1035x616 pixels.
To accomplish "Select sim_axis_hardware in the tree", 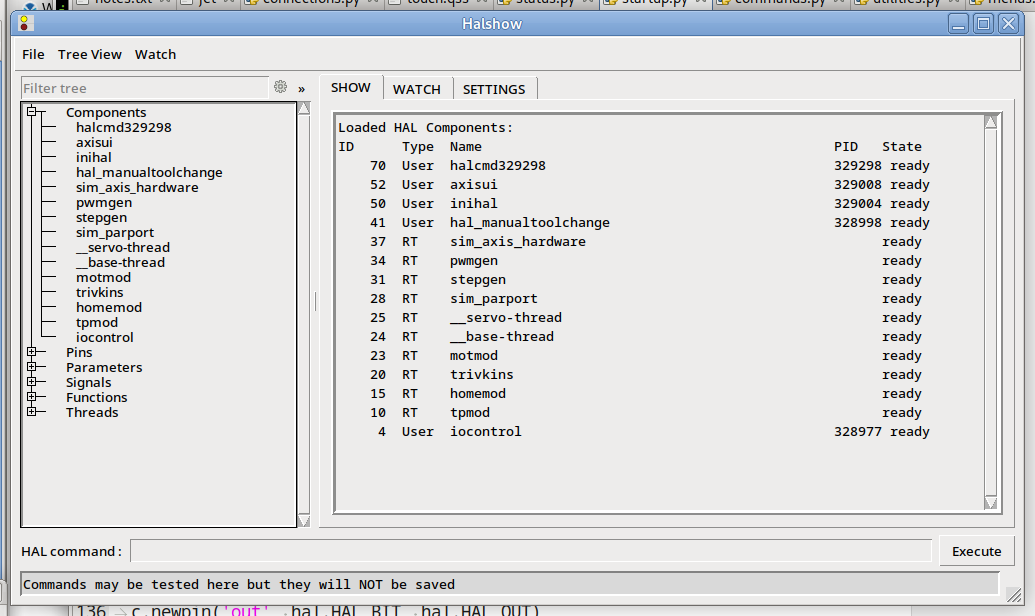I will pyautogui.click(x=137, y=188).
